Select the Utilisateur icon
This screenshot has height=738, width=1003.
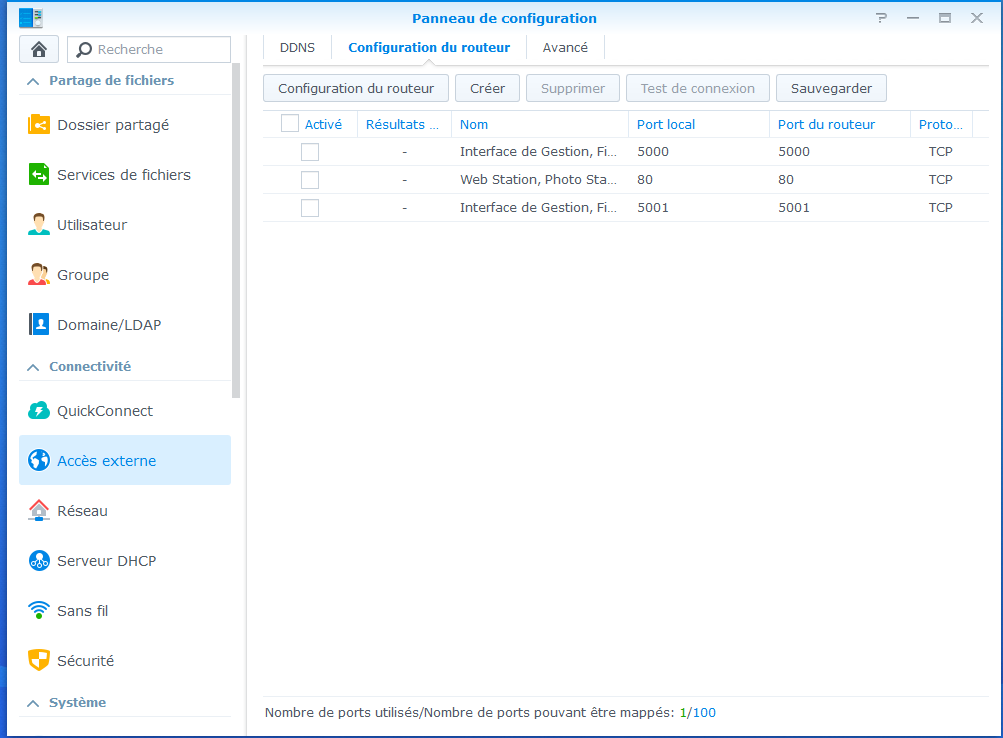tap(39, 225)
